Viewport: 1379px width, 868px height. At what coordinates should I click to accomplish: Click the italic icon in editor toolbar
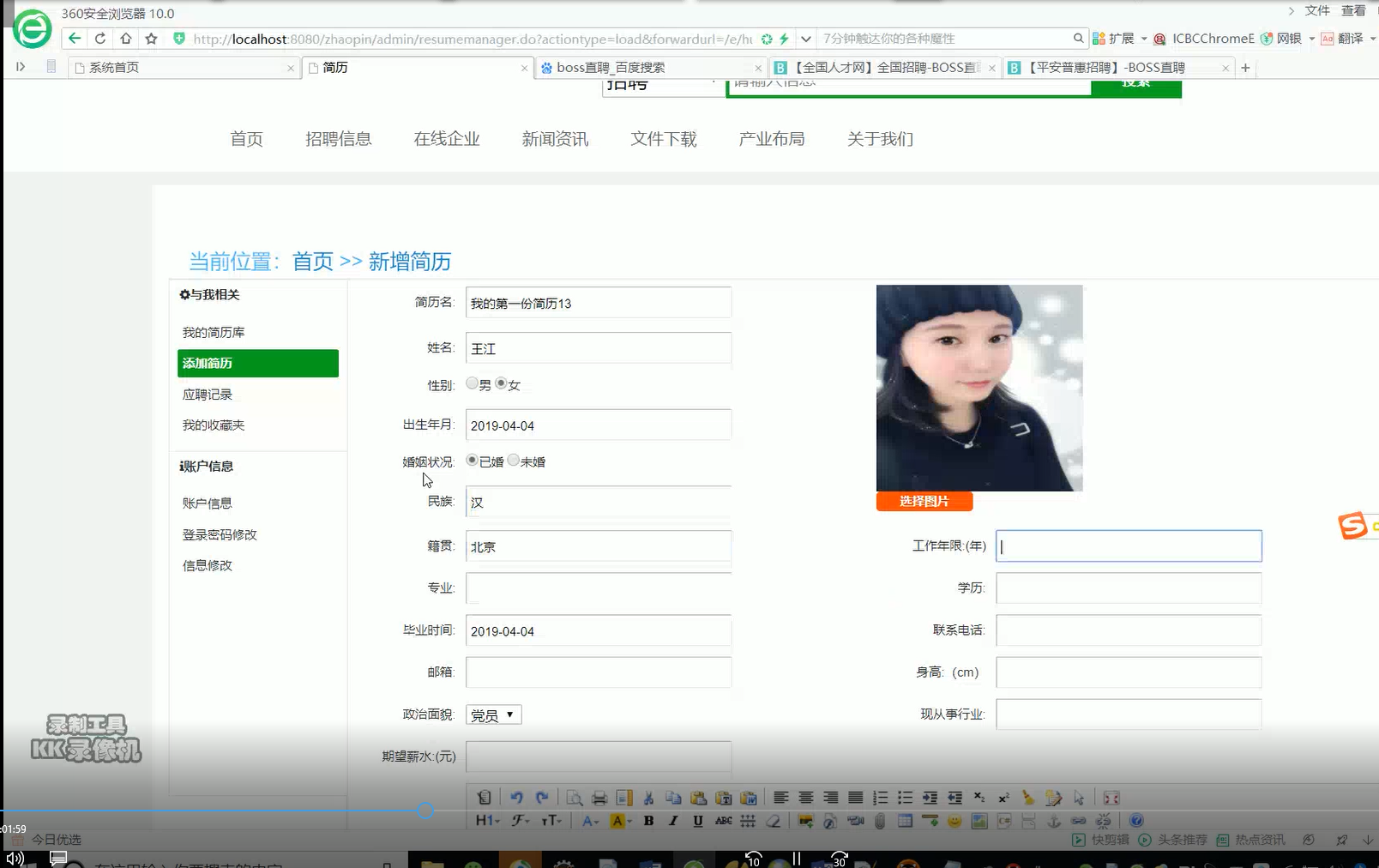tap(673, 821)
